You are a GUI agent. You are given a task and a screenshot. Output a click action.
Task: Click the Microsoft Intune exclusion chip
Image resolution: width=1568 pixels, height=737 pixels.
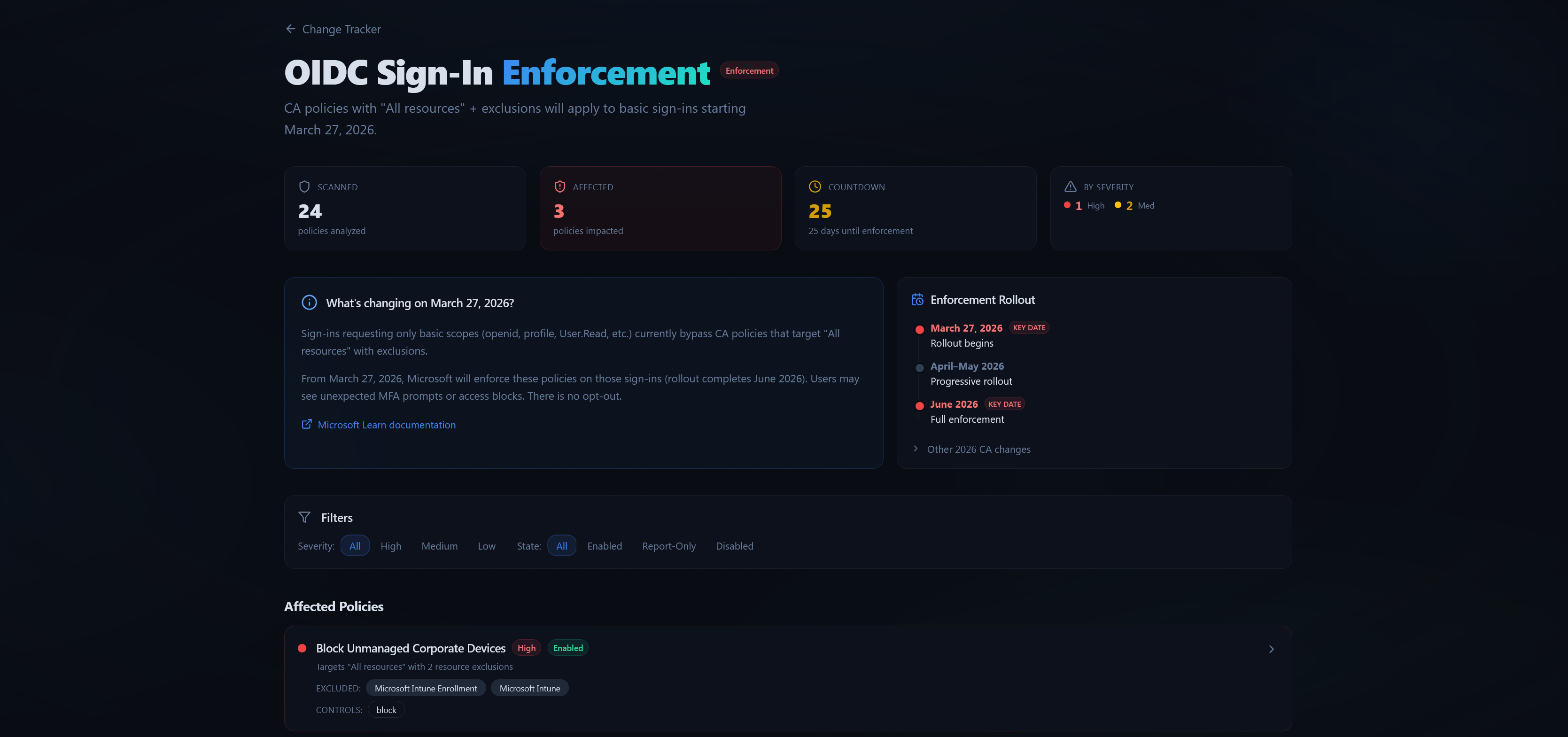(529, 688)
